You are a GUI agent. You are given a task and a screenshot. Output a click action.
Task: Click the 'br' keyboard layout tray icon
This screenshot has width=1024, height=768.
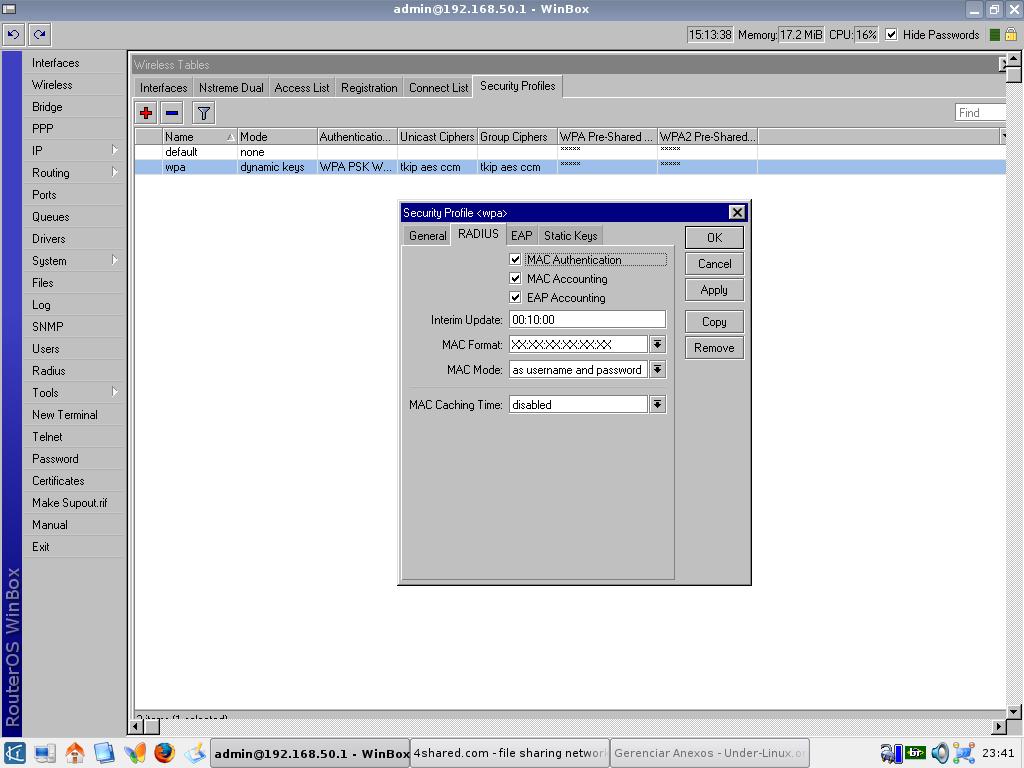tap(916, 752)
